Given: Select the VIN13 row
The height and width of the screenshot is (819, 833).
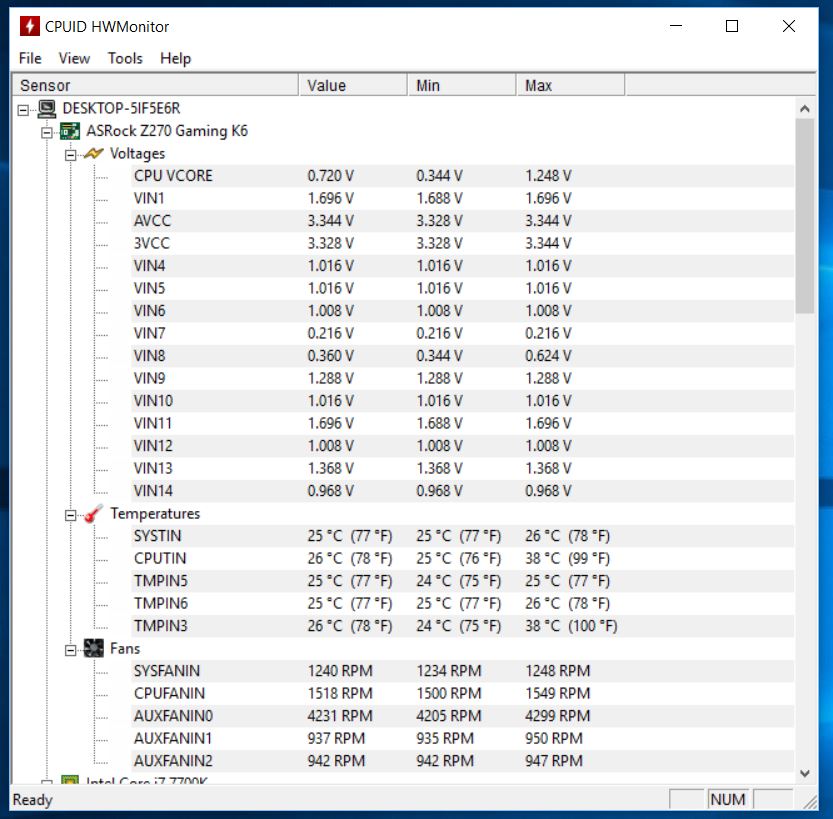Looking at the screenshot, I should pos(462,468).
